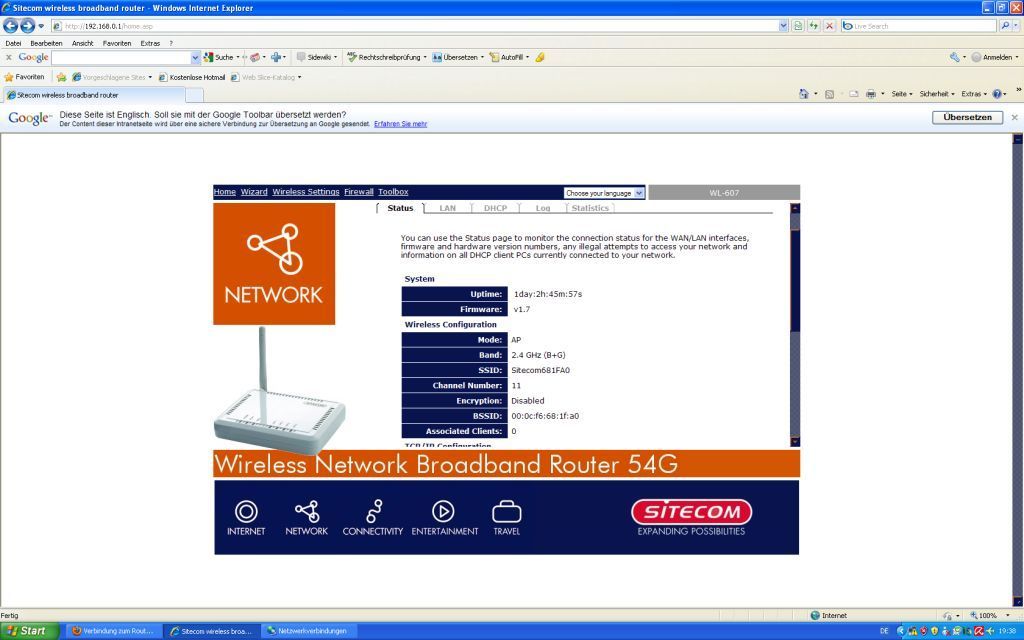Image resolution: width=1024 pixels, height=640 pixels.
Task: Open the Datei menu
Action: pyautogui.click(x=13, y=43)
